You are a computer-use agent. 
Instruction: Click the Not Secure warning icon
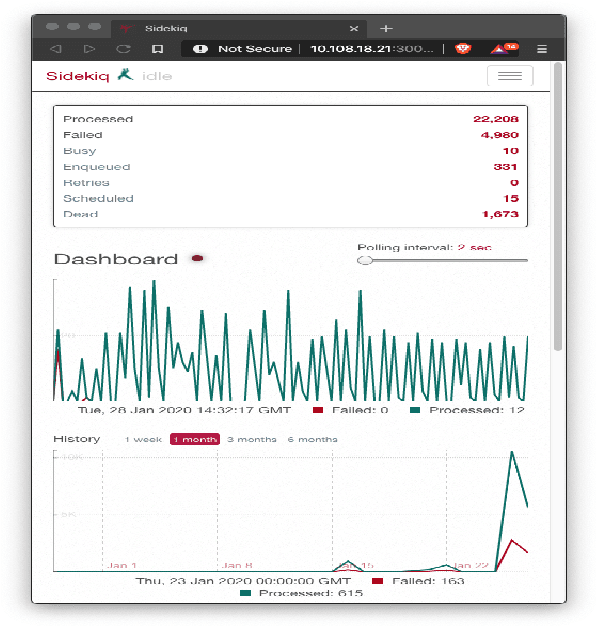click(x=200, y=49)
